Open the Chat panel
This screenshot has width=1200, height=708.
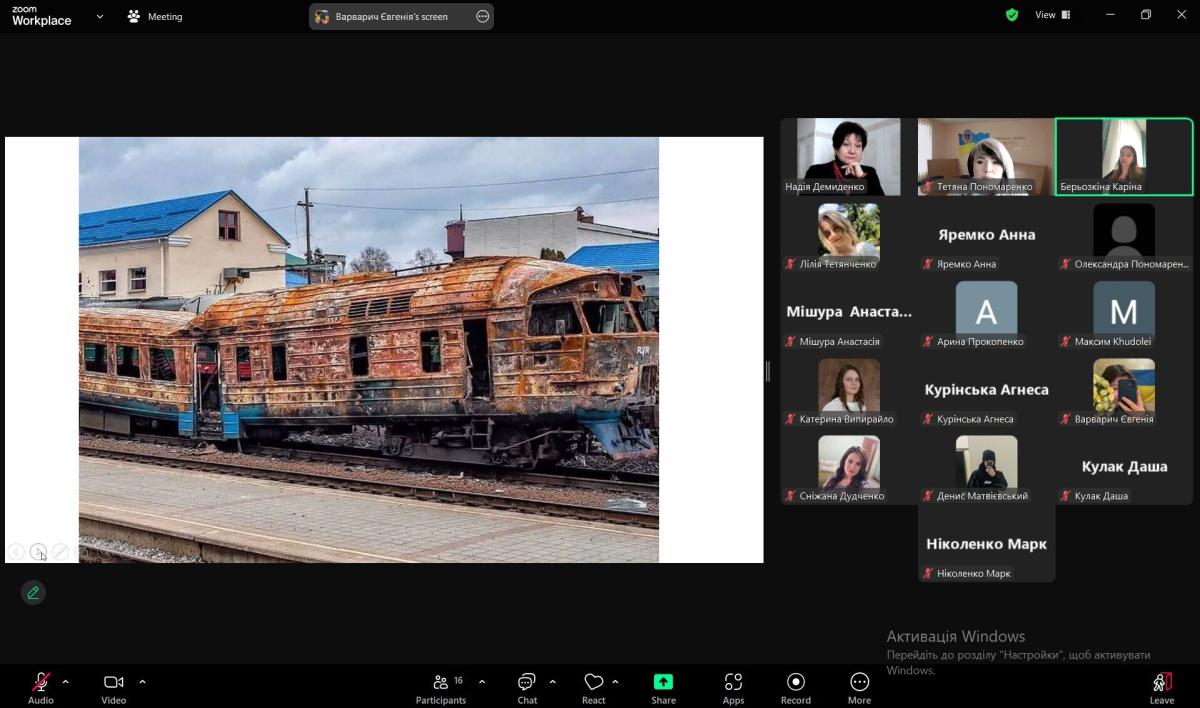click(527, 684)
